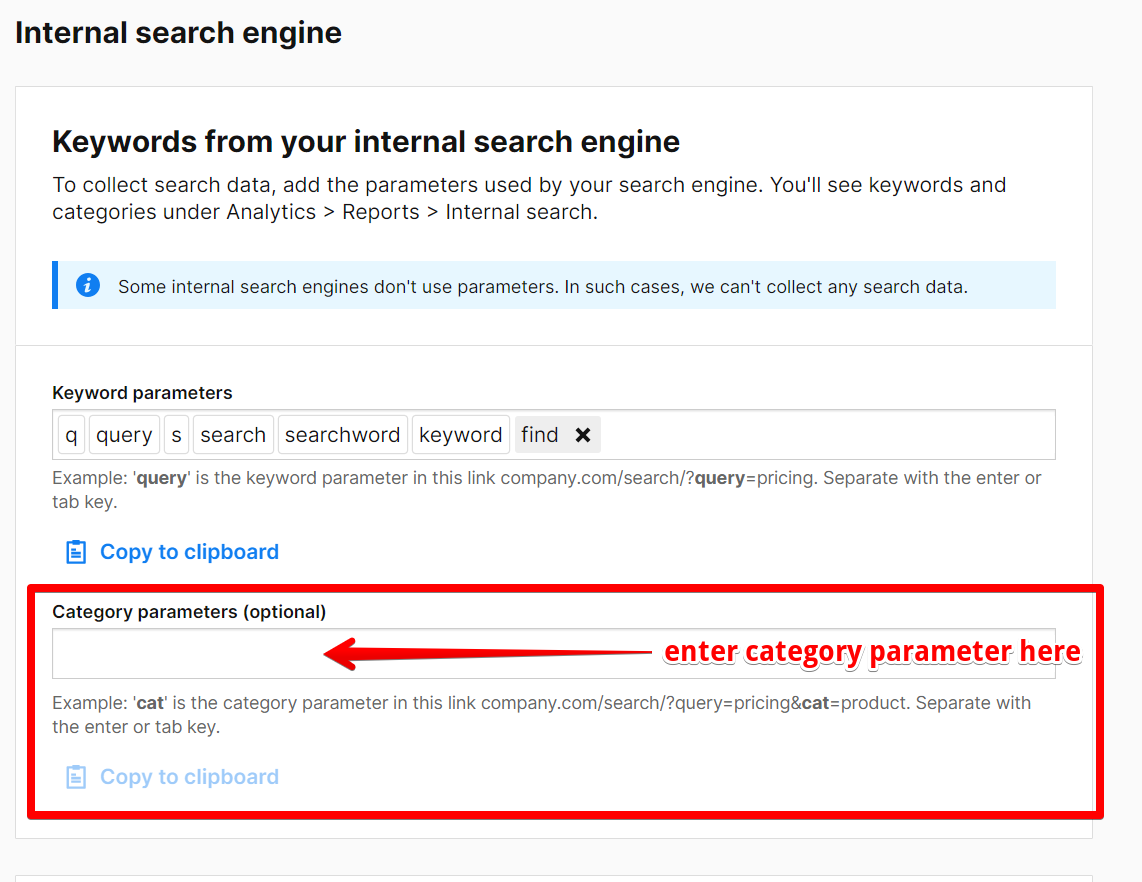
Task: Select the "query" keyword parameter tag
Action: 124,434
